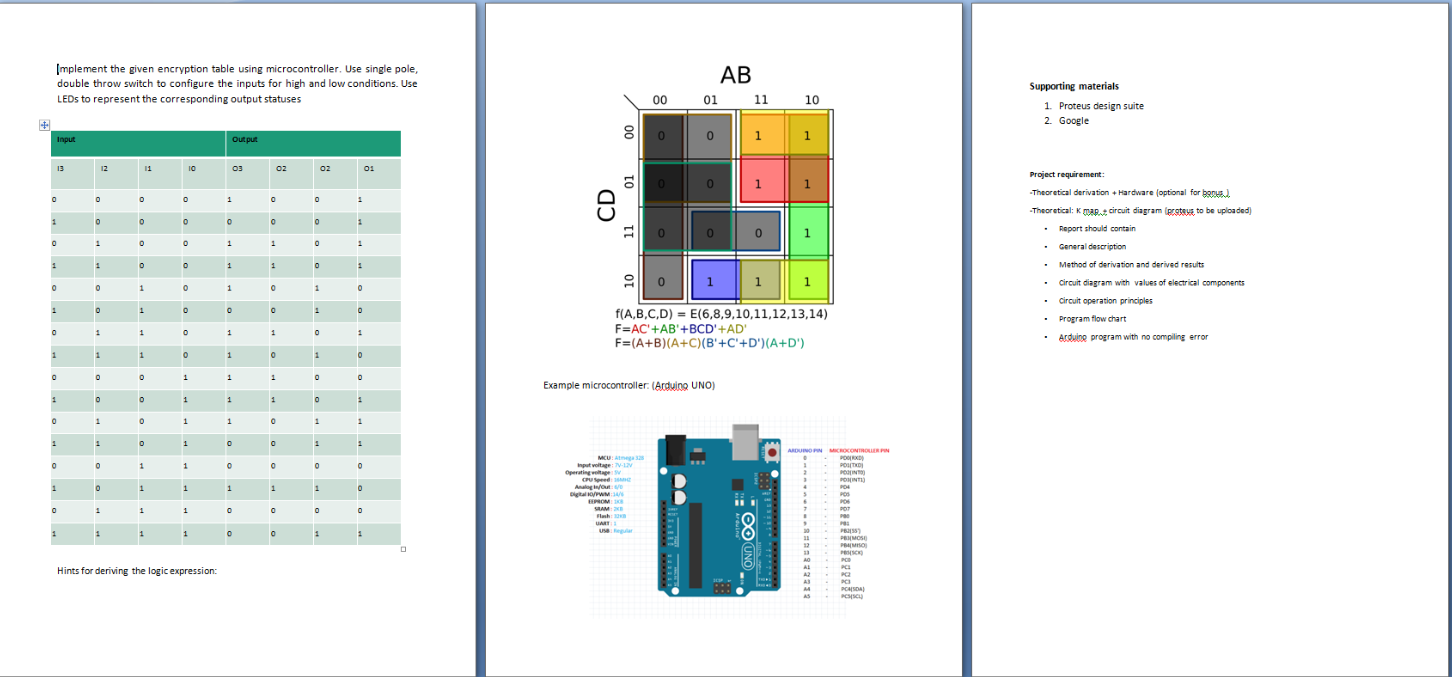Click the "Circuit operation principles" bullet

1106,301
